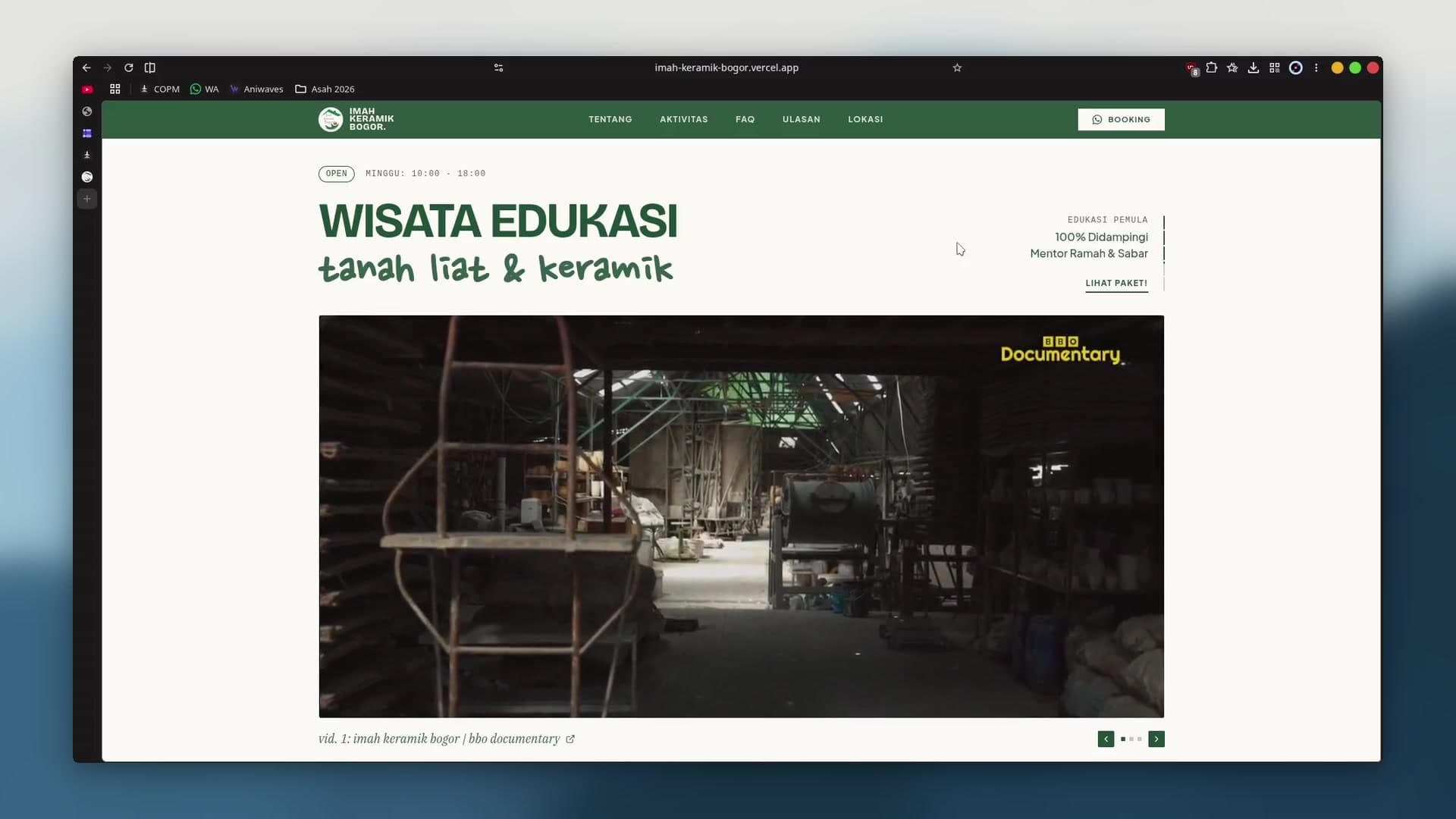Click the LIHAT PAKET! link
Screen dimensions: 1456x819
(x=1116, y=284)
